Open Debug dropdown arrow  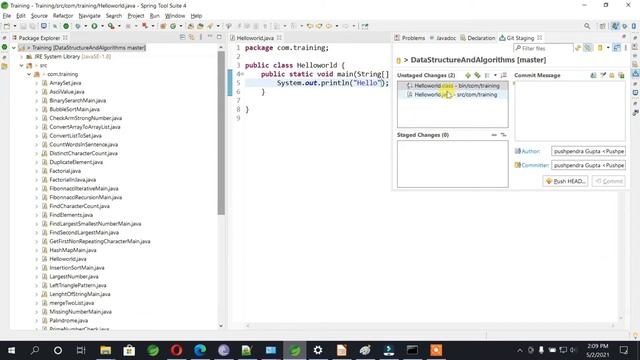(85, 26)
